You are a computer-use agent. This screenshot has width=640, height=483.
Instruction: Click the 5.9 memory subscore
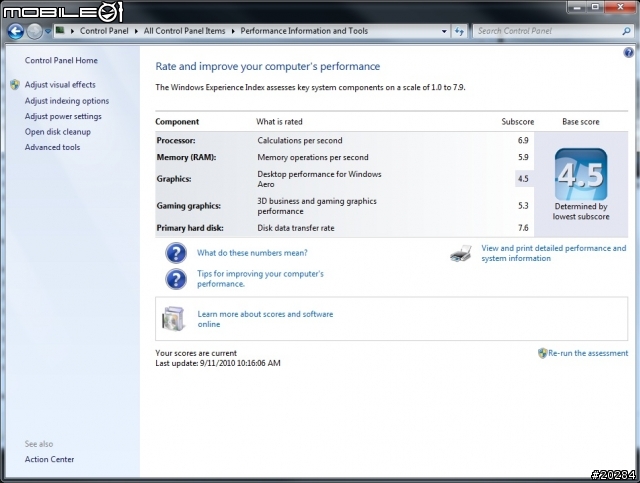tap(523, 158)
